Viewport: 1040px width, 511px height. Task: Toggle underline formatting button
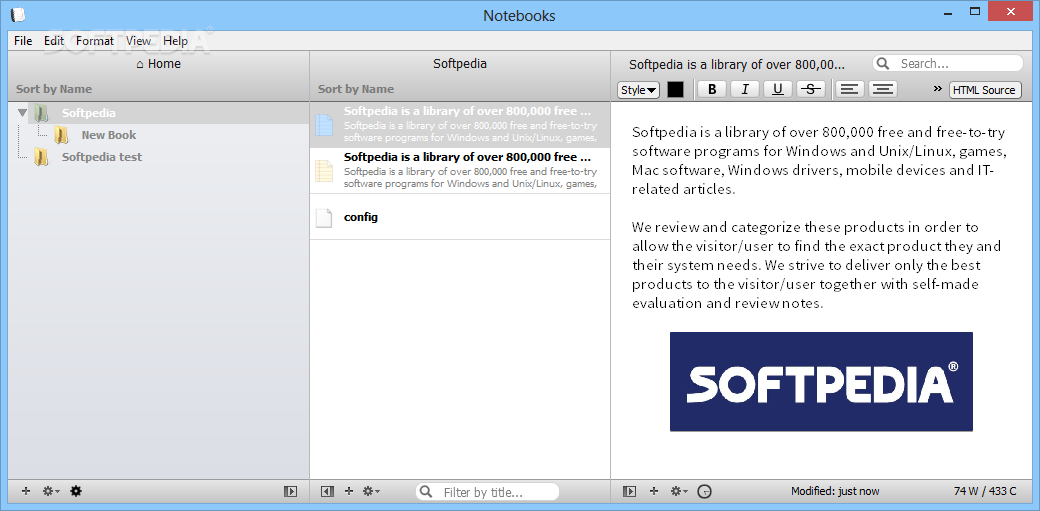[778, 90]
